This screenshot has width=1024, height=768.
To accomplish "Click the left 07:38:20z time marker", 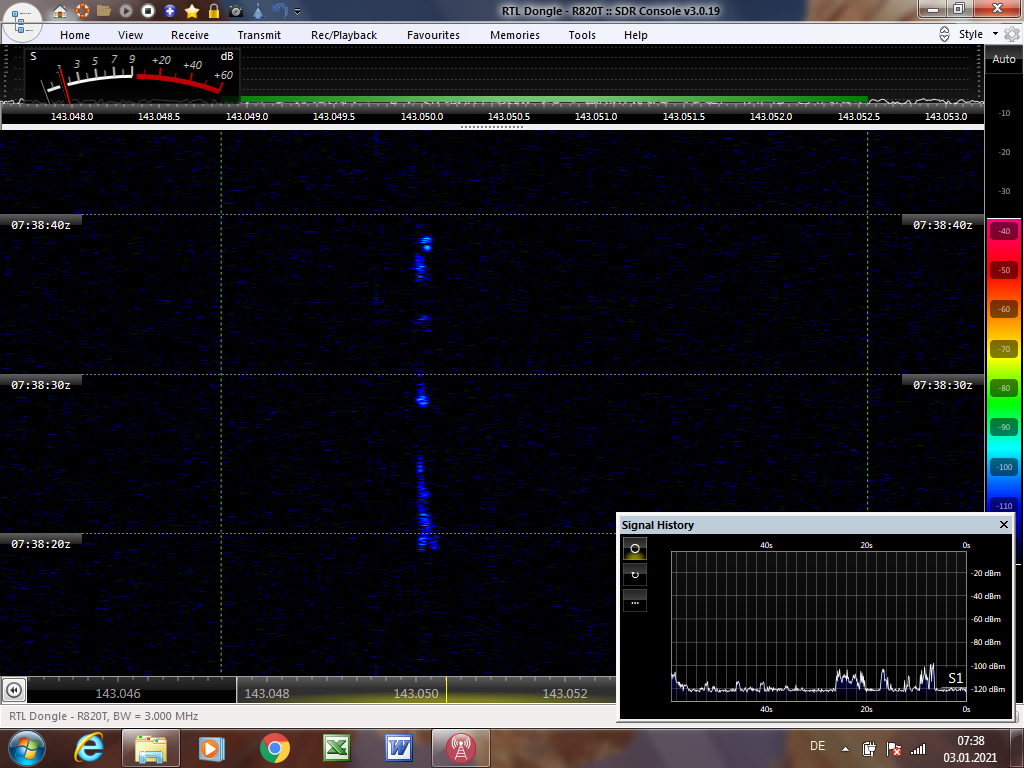I will [40, 543].
